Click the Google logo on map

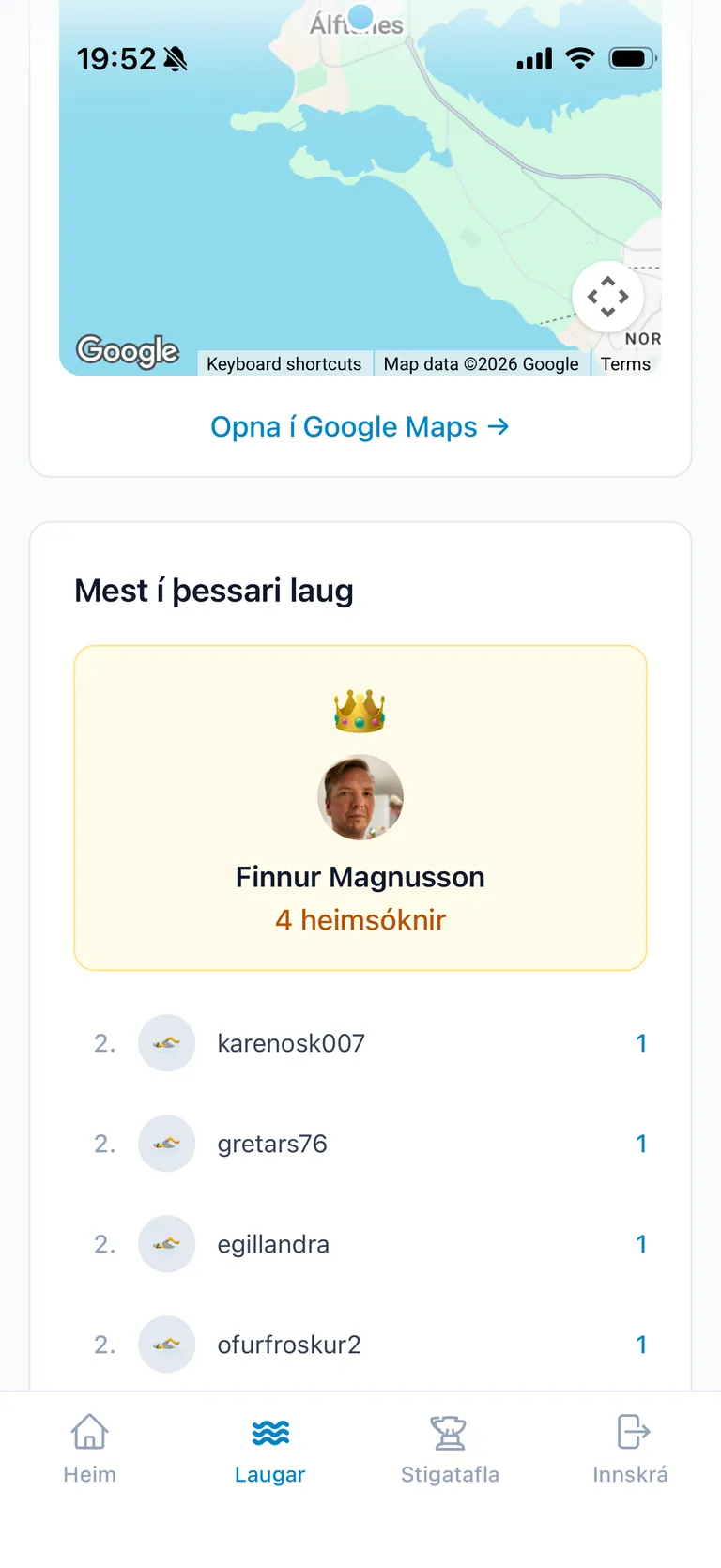[x=128, y=351]
